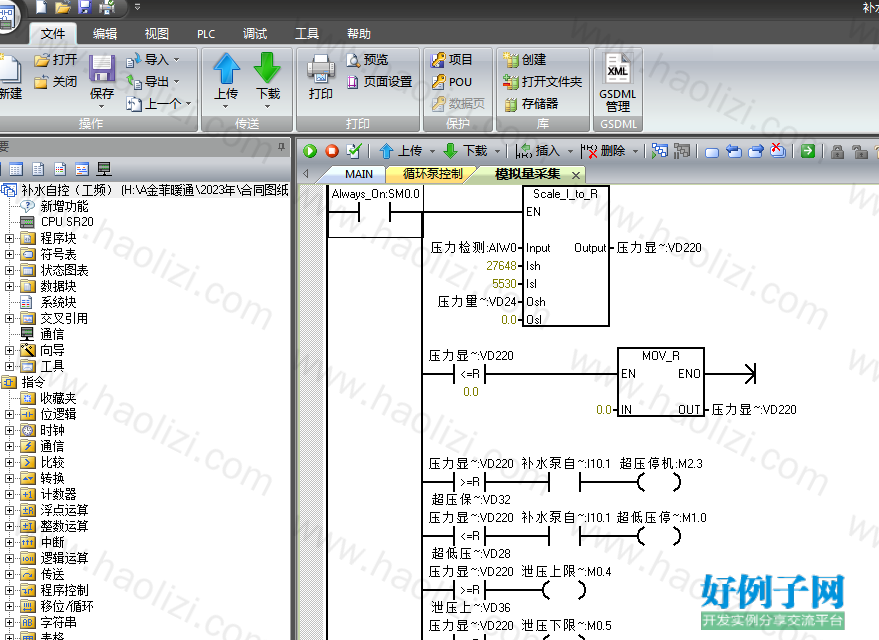Close the 模拟量采集 tab

click(x=576, y=175)
